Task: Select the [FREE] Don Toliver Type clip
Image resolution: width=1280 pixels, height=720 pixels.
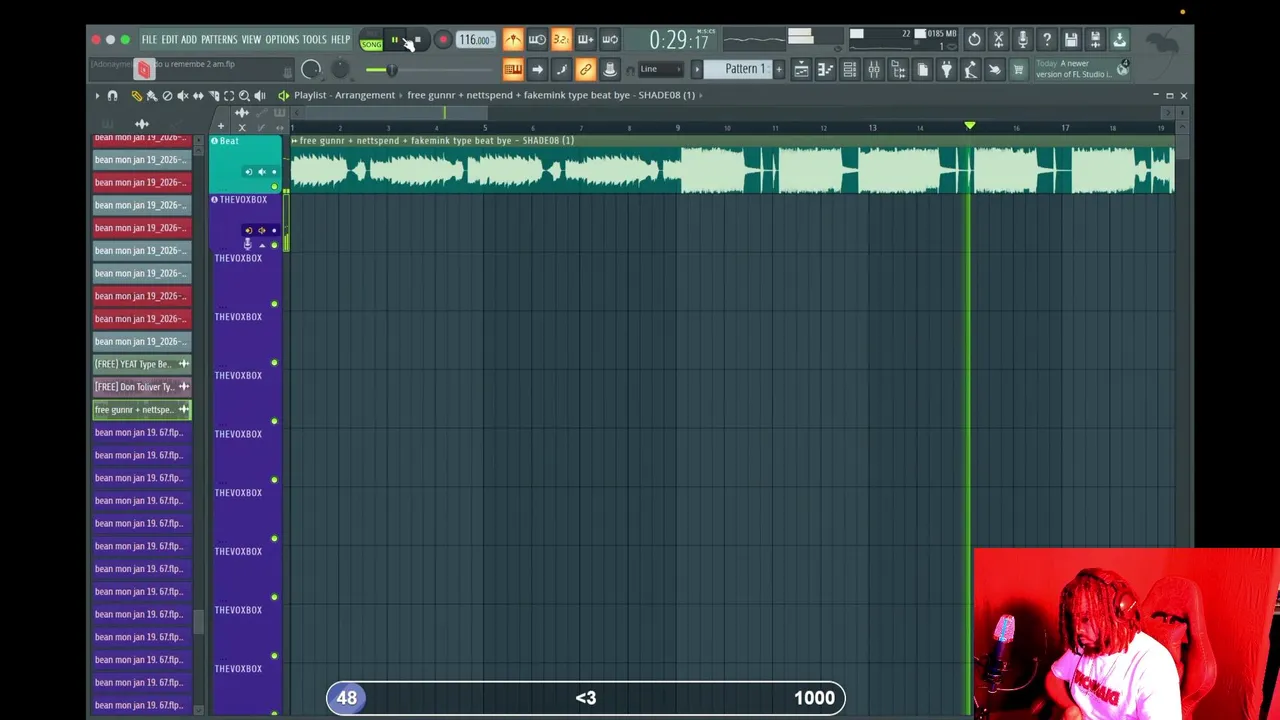Action: click(141, 387)
